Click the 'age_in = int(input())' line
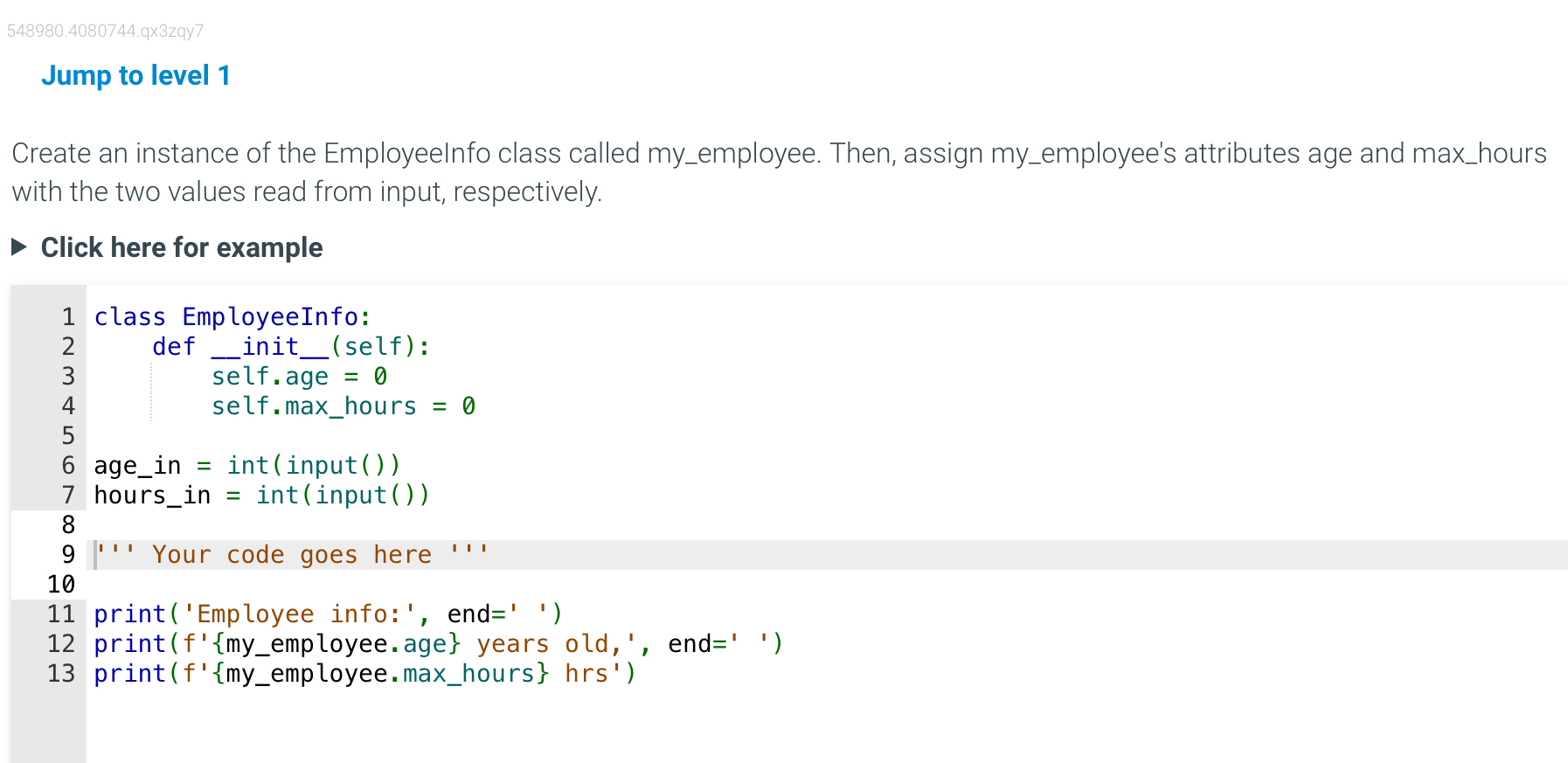This screenshot has height=763, width=1568. (x=247, y=466)
